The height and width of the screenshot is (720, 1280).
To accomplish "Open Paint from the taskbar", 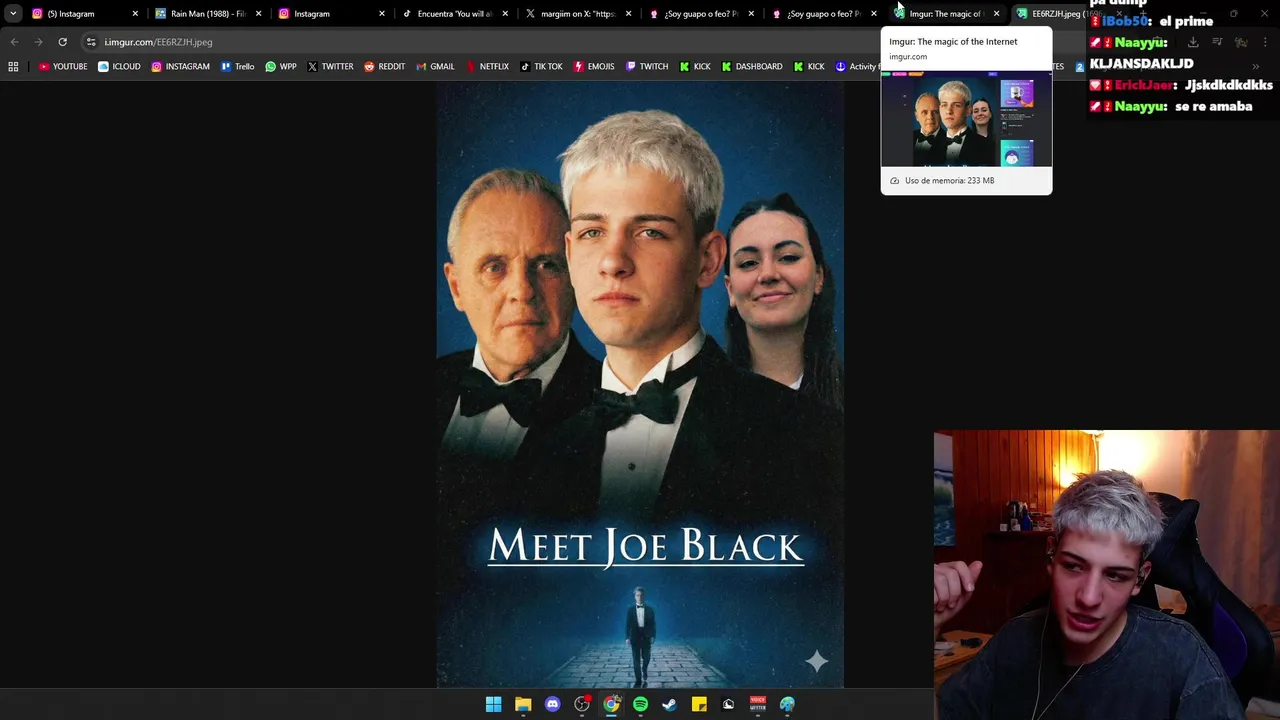I will click(x=787, y=704).
